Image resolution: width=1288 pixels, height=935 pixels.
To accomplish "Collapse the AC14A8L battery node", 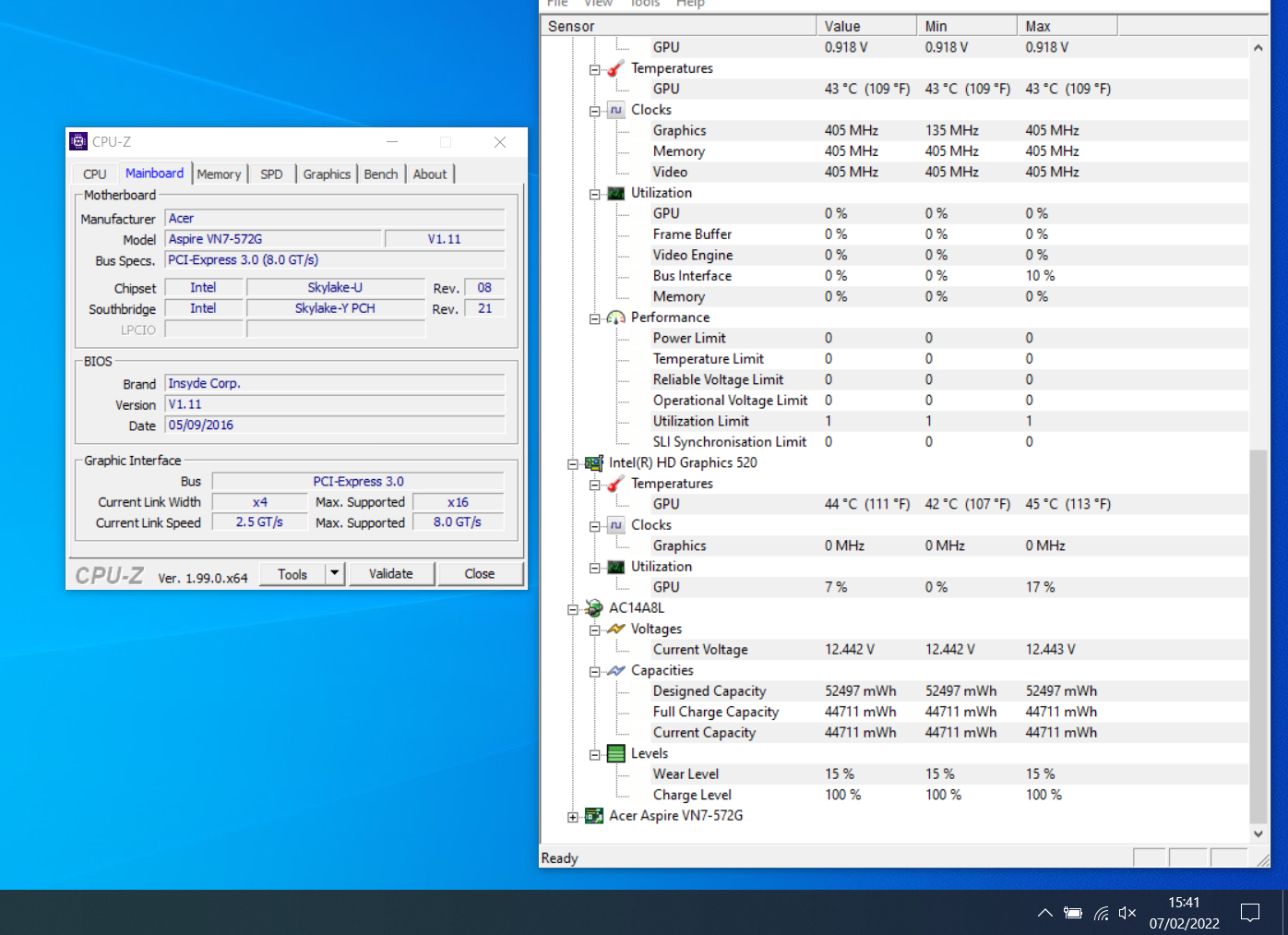I will point(573,609).
